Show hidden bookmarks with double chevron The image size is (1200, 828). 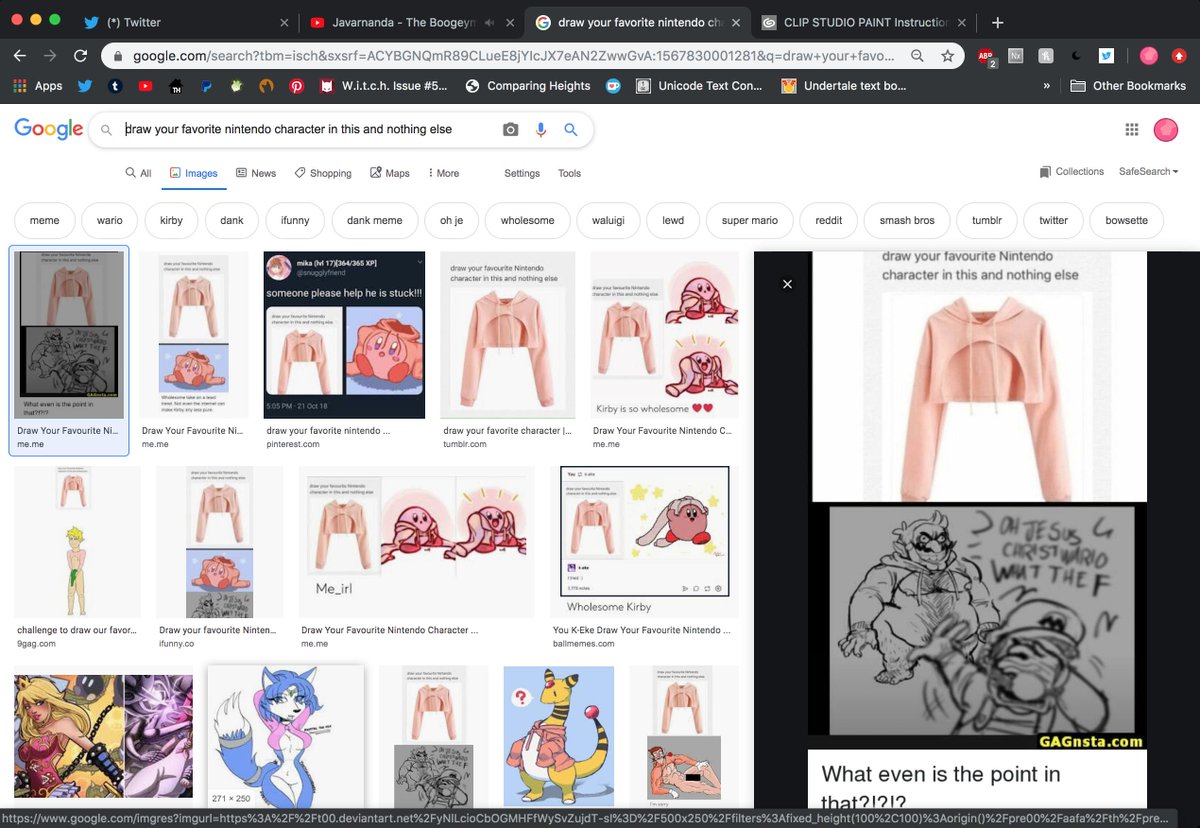click(1047, 86)
